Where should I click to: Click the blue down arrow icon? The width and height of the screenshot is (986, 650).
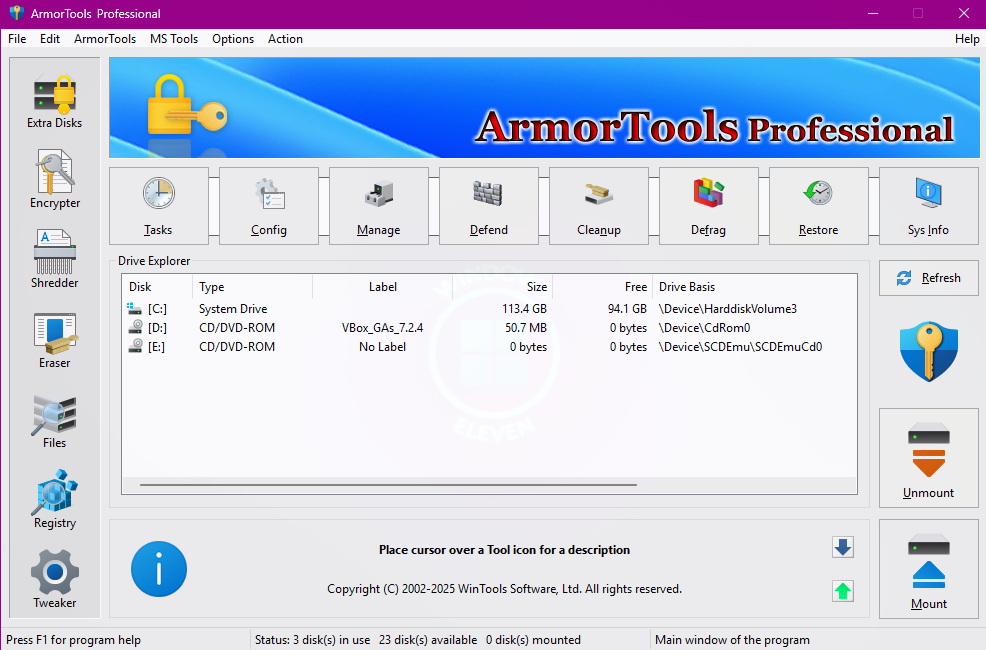coord(843,547)
